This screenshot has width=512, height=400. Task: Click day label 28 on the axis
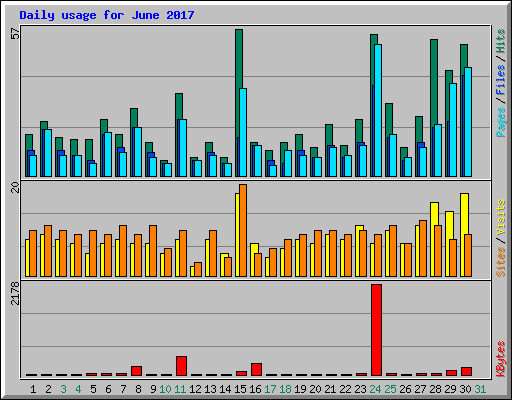(435, 389)
